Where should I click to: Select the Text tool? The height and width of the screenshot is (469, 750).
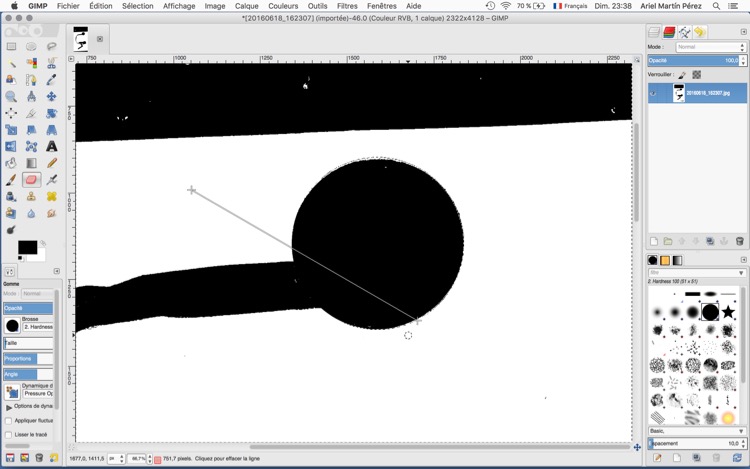[51, 146]
